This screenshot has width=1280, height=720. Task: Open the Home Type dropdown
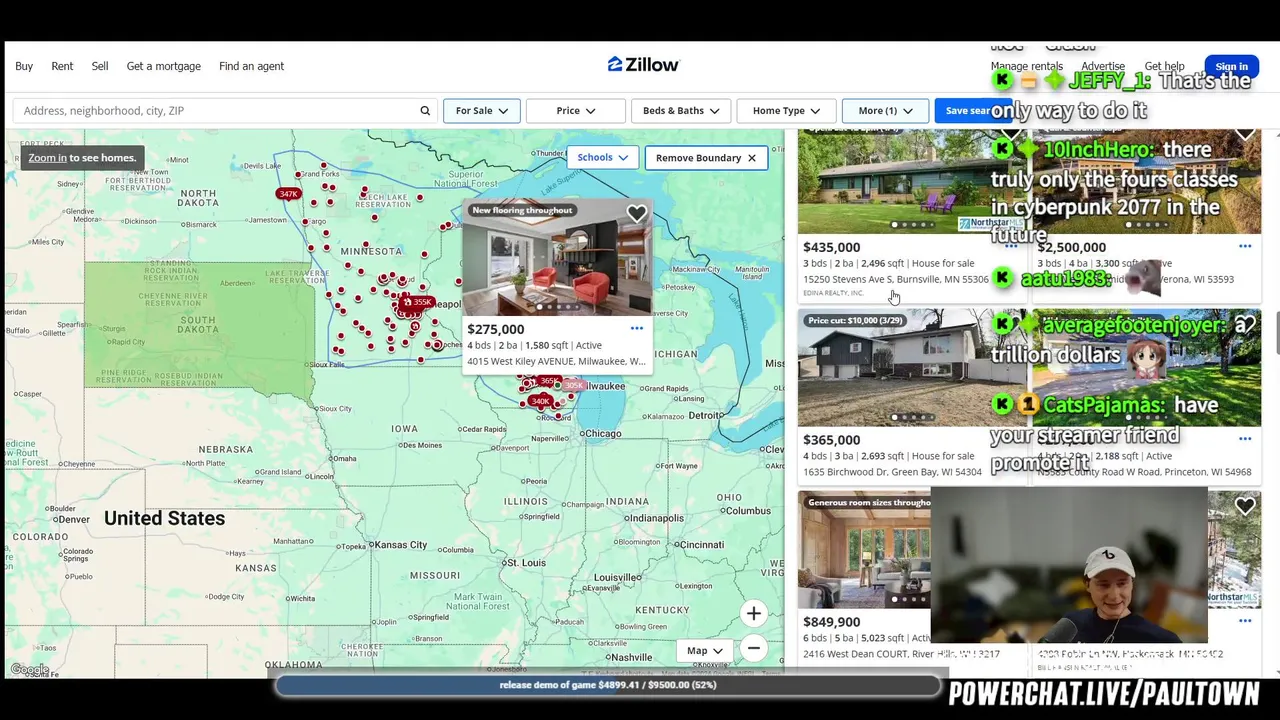[x=786, y=111]
